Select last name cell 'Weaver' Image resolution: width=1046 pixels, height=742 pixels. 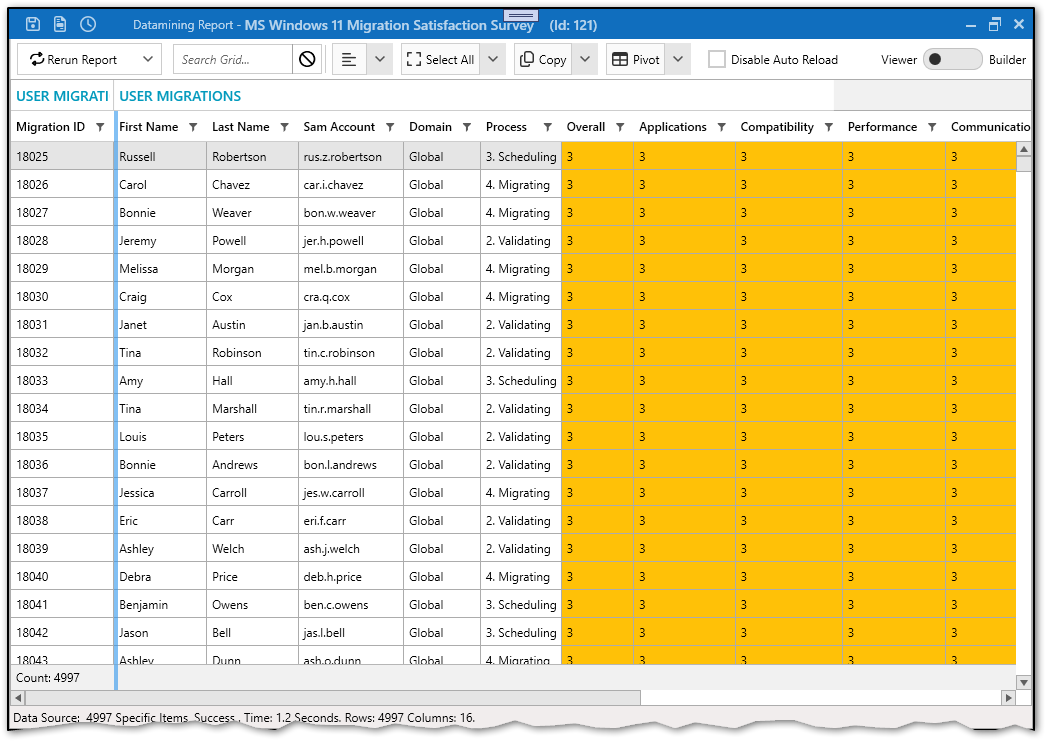click(252, 212)
